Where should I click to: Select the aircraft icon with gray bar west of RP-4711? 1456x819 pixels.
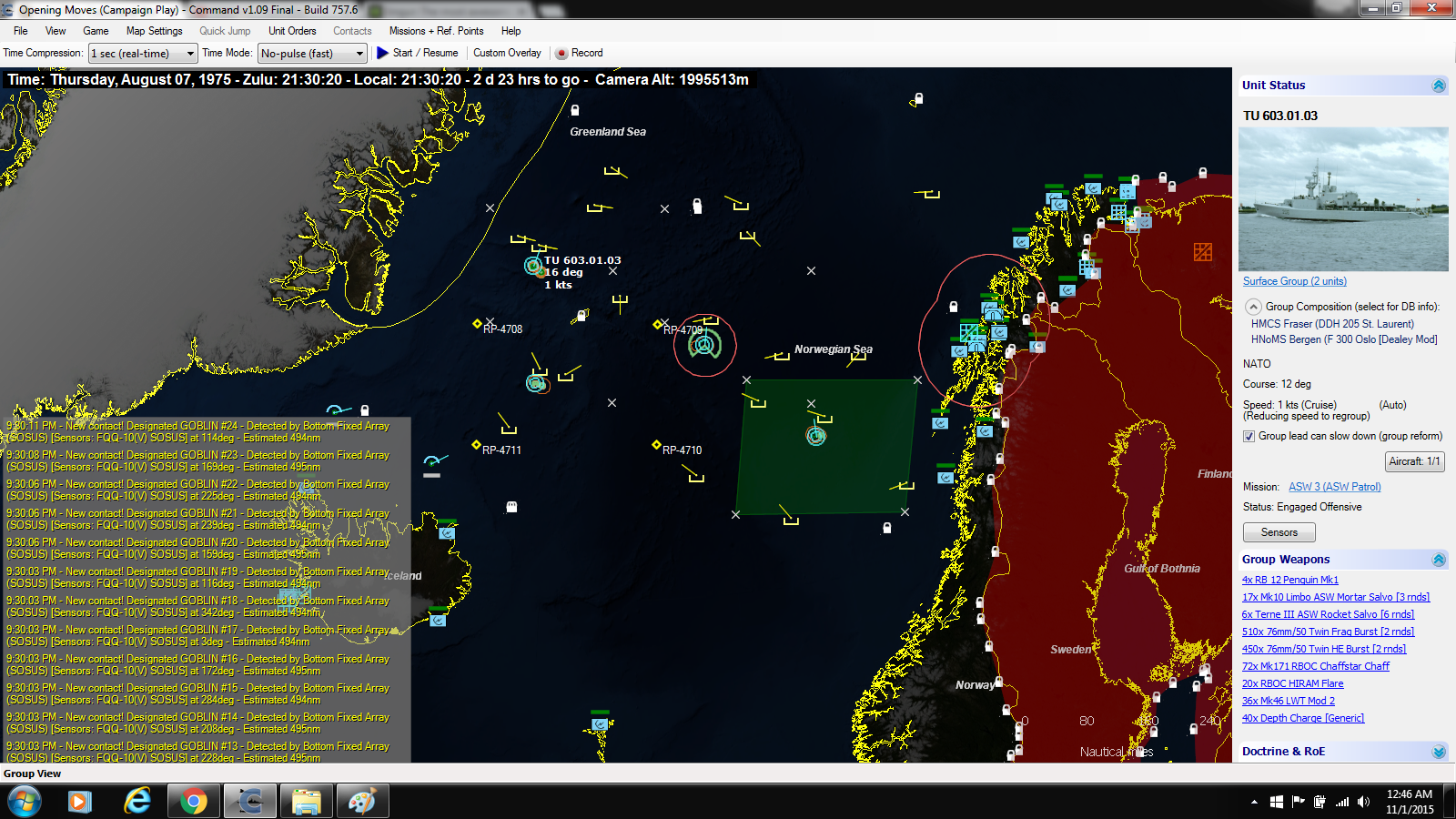(433, 463)
